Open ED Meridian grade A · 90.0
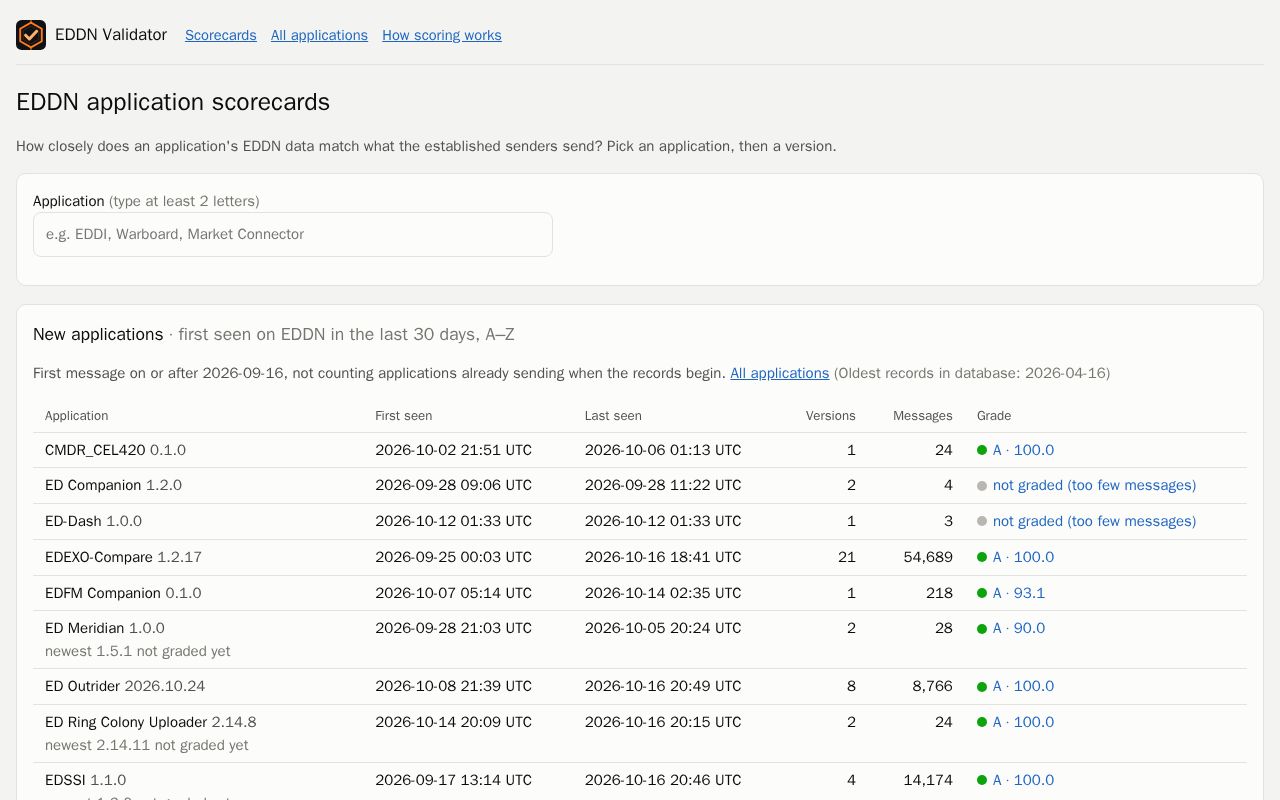 [1019, 628]
